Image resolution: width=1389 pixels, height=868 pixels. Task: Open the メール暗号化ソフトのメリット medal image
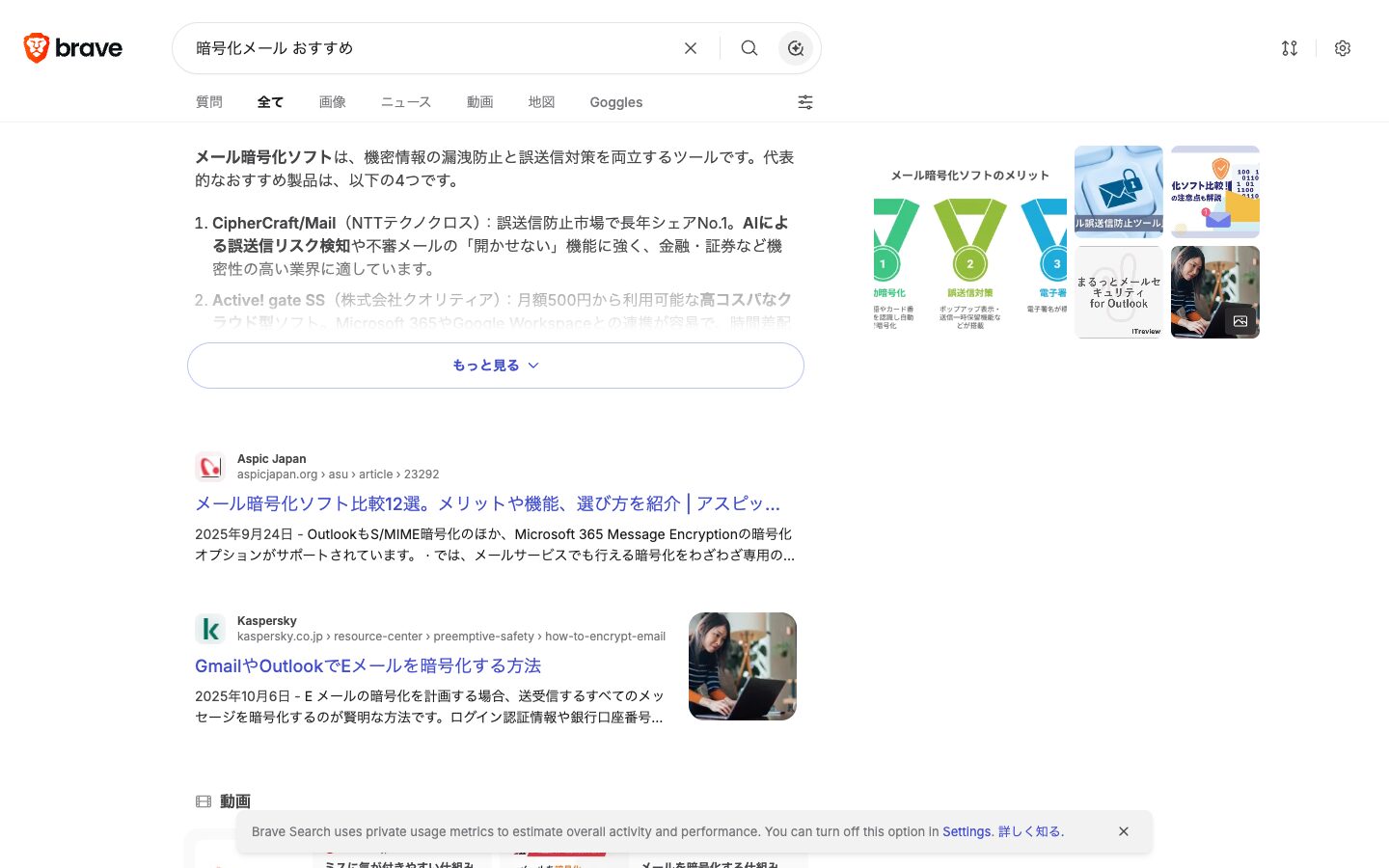pyautogui.click(x=970, y=242)
